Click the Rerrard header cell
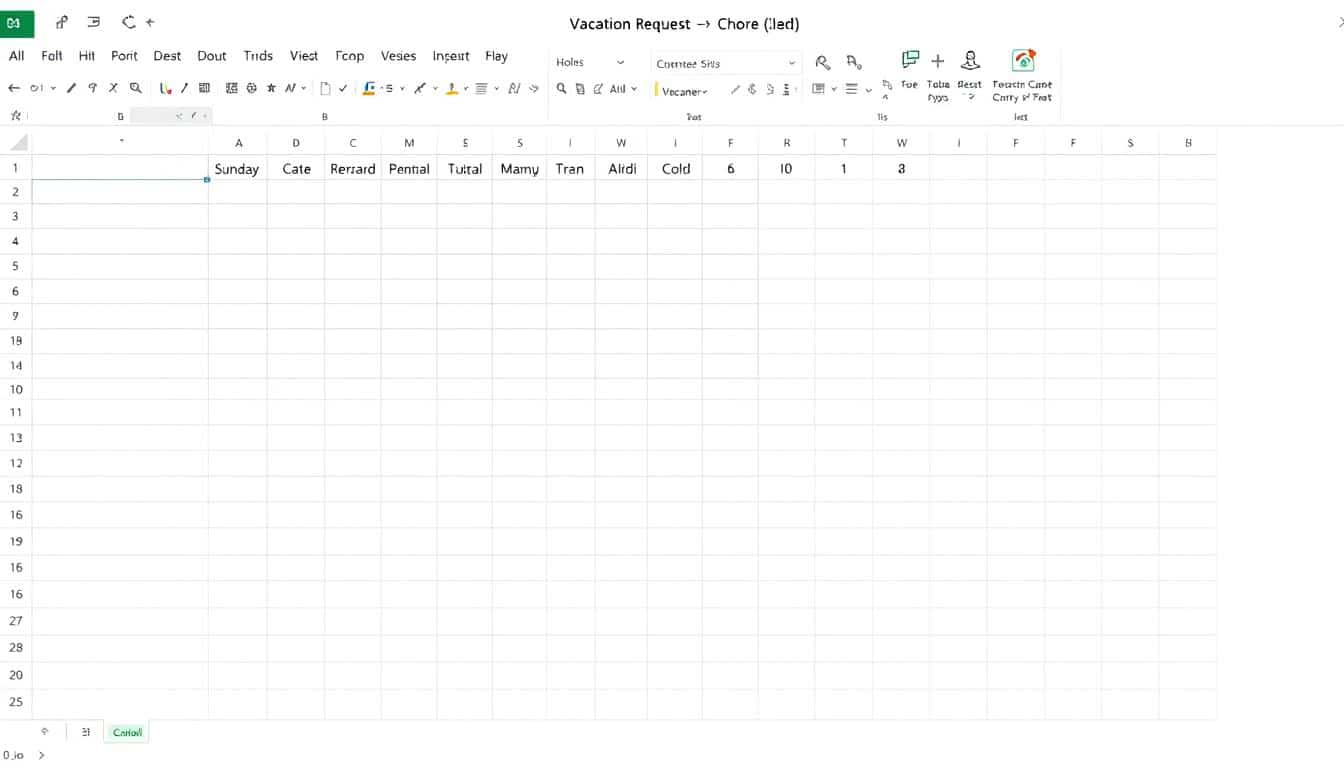This screenshot has height=768, width=1344. (x=353, y=169)
